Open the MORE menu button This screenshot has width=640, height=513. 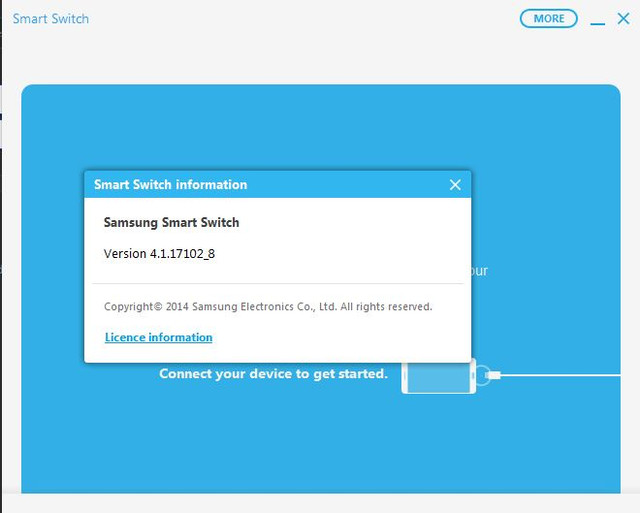point(548,19)
